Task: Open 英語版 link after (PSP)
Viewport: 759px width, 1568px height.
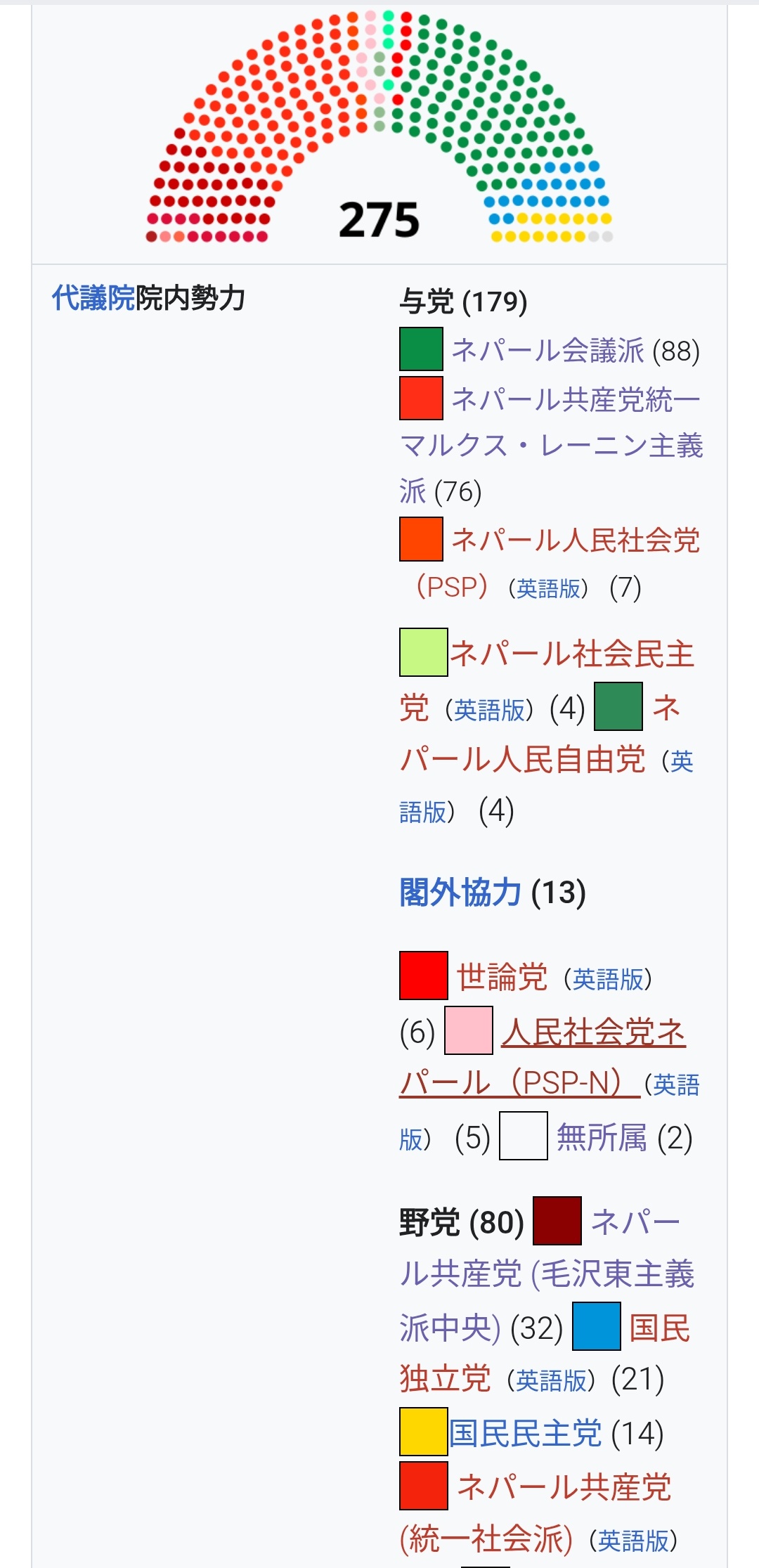Action: click(x=548, y=588)
